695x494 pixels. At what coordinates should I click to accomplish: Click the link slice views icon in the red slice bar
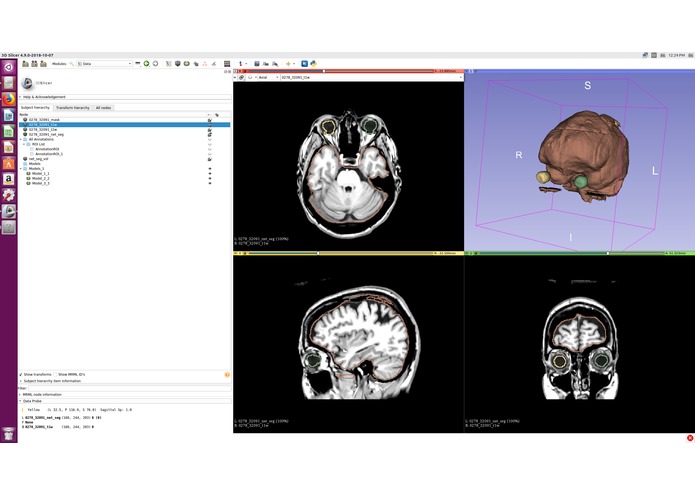[x=242, y=77]
